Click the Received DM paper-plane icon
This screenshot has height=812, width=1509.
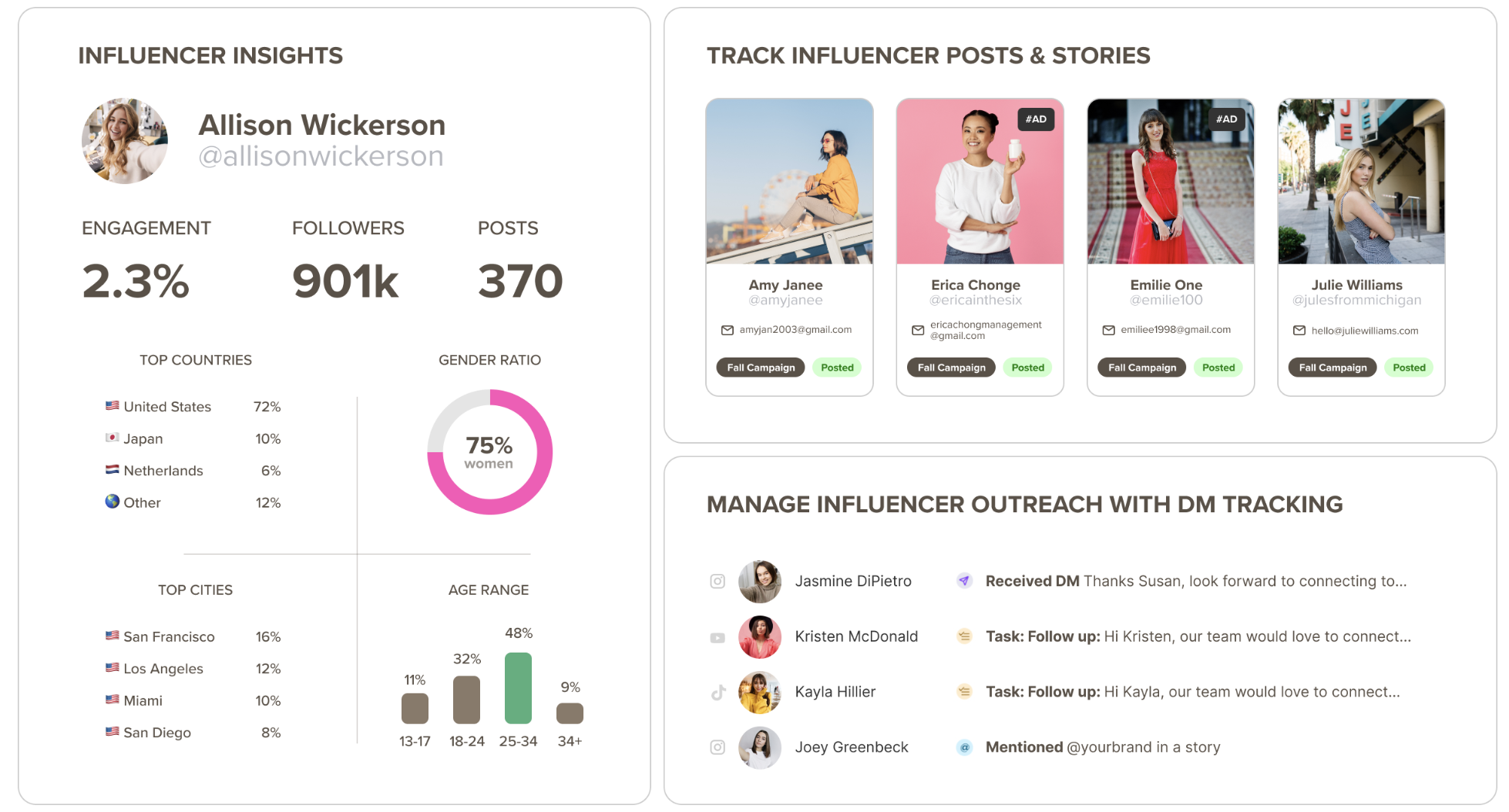964,581
